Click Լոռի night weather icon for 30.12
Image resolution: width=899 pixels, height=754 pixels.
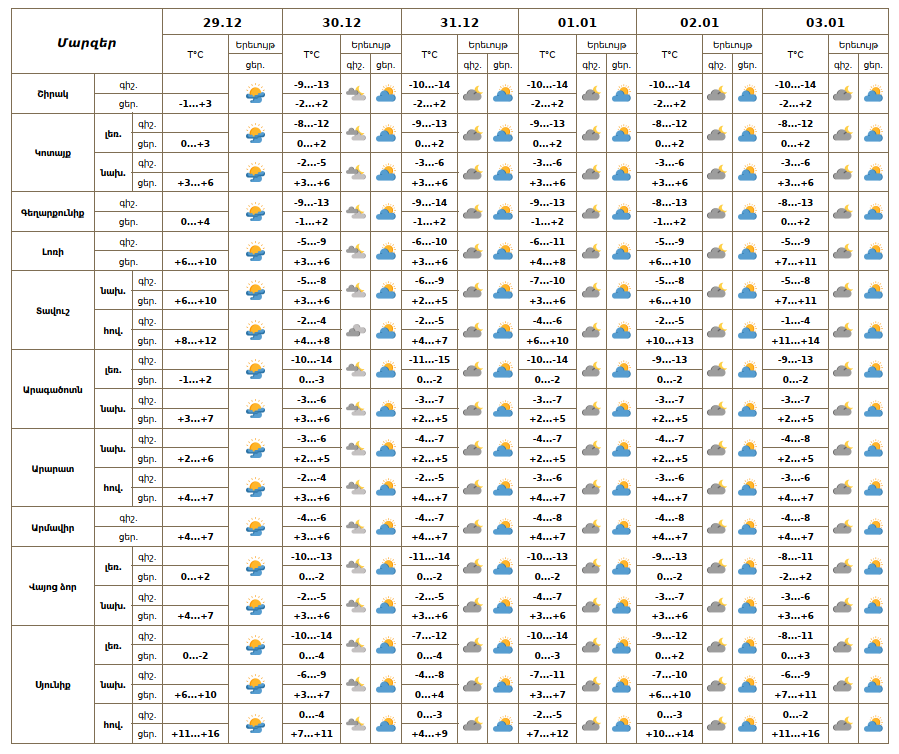355,252
